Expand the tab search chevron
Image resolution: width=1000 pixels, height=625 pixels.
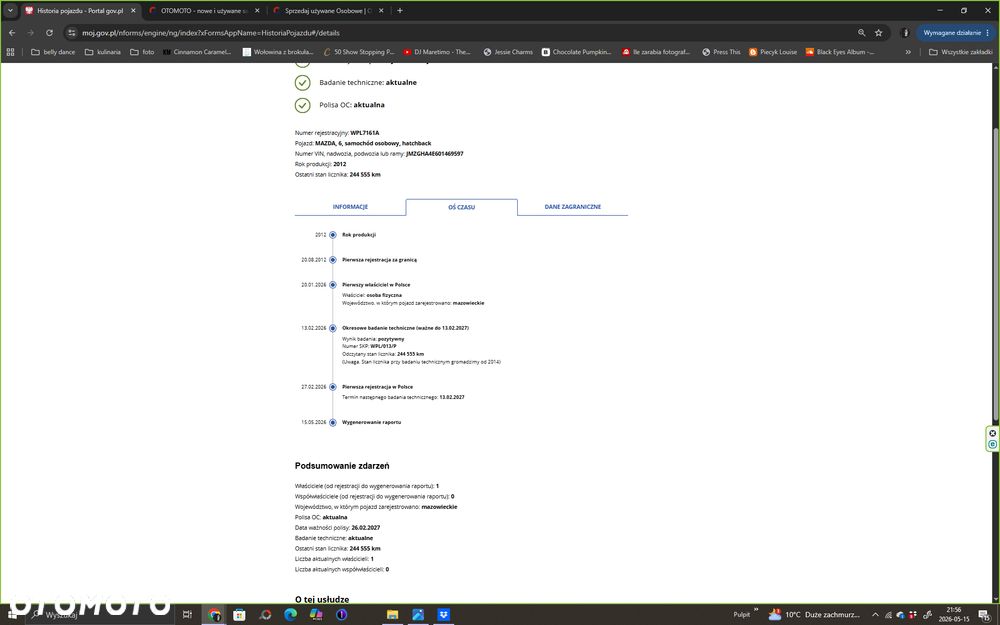pos(10,10)
